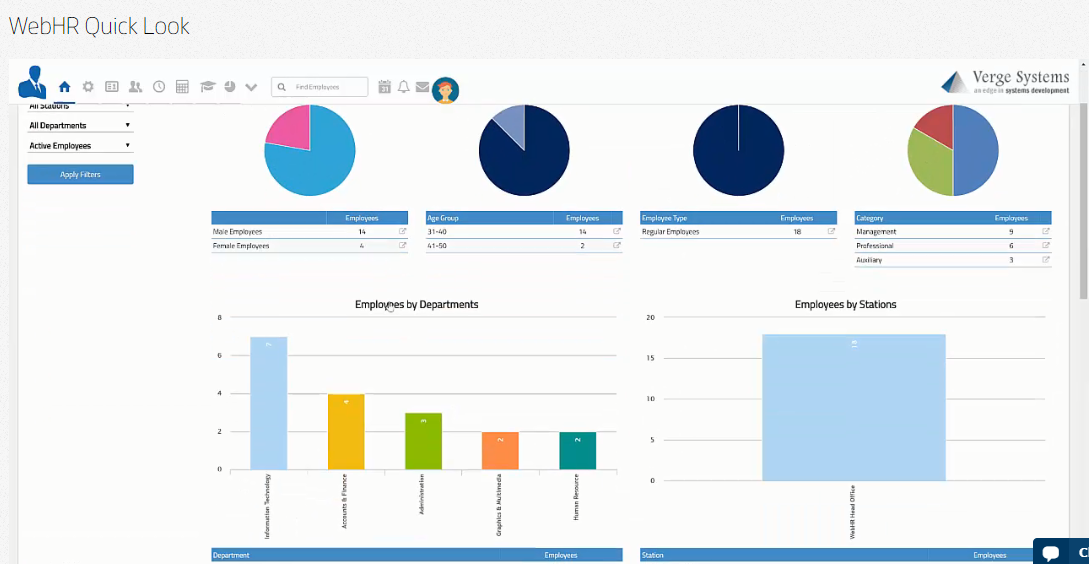Screen dimensions: 1089x564
Task: Click the Category column header
Action: 870,218
